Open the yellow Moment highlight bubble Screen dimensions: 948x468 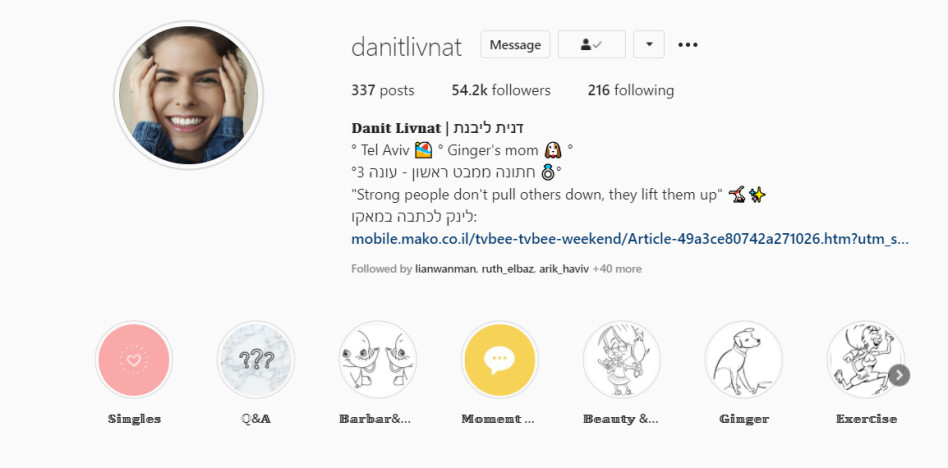(x=499, y=360)
